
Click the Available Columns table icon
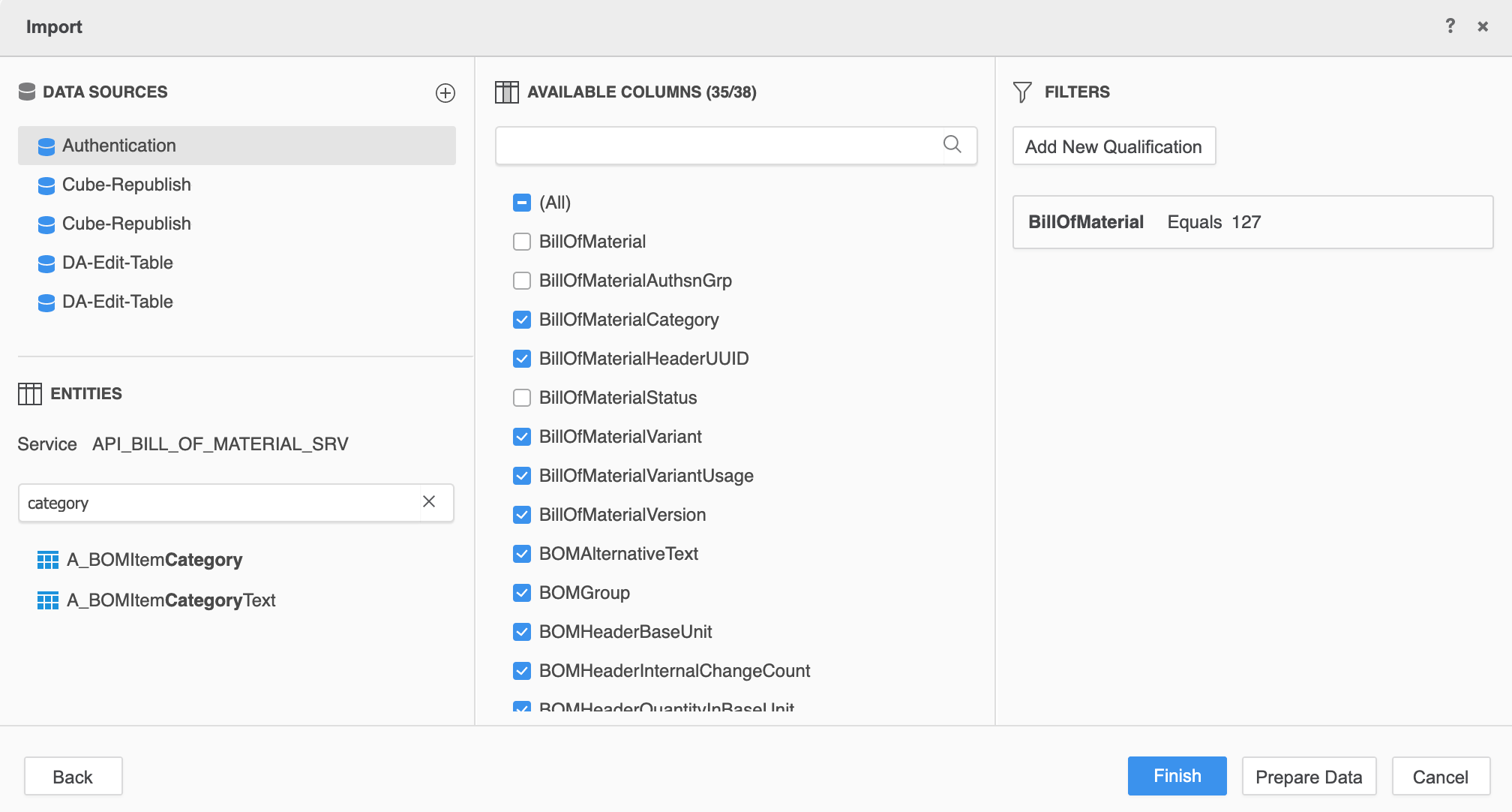[508, 92]
